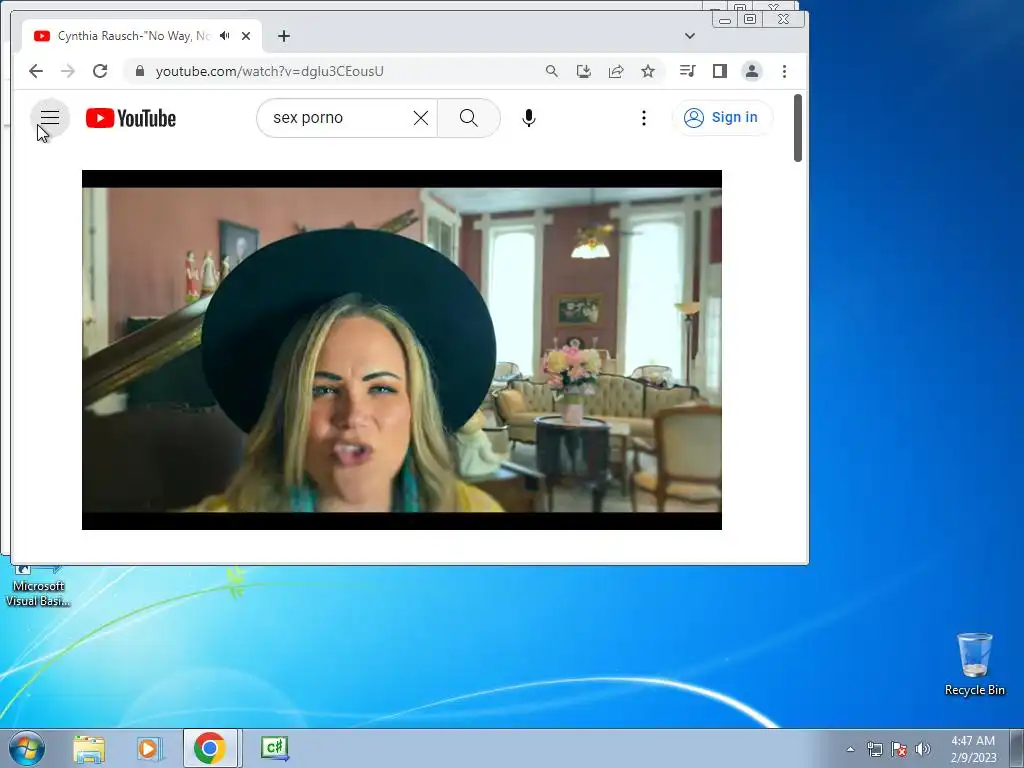Open the C# application in taskbar
The height and width of the screenshot is (768, 1024).
[x=274, y=748]
